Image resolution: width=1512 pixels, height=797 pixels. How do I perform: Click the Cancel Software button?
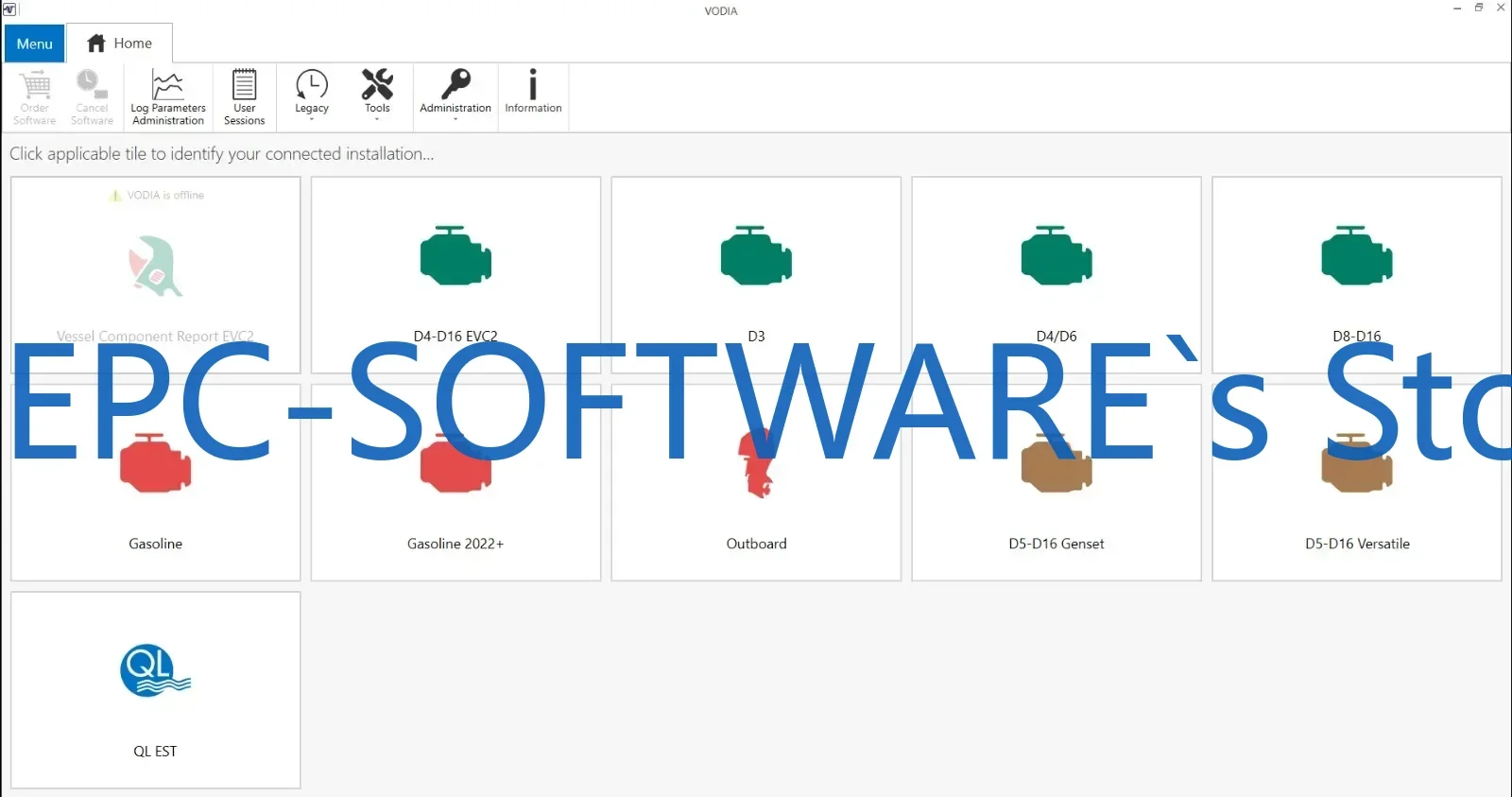(x=92, y=96)
